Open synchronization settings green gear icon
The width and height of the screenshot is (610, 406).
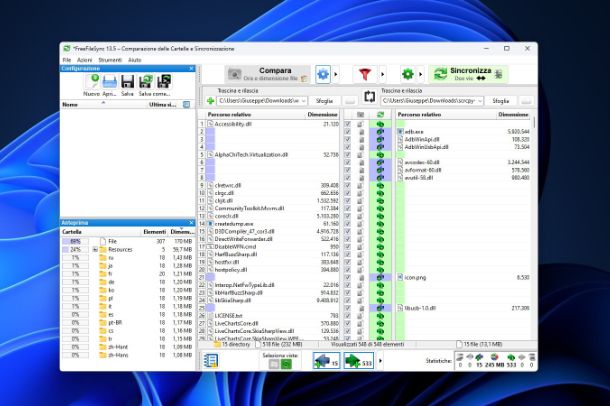407,74
